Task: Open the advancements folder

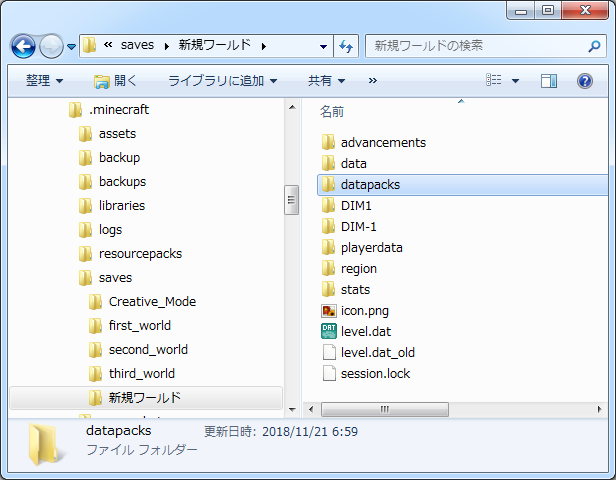Action: pyautogui.click(x=382, y=142)
